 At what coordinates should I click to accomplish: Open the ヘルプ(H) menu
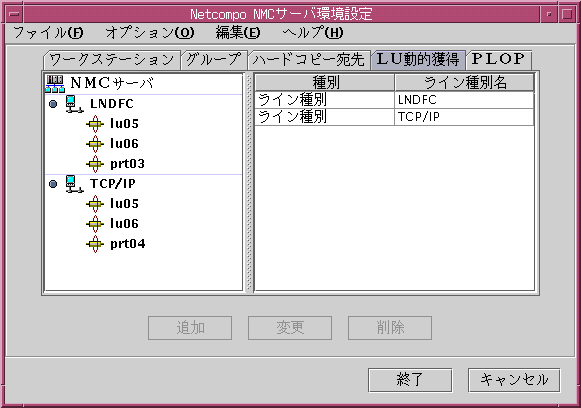pos(313,33)
